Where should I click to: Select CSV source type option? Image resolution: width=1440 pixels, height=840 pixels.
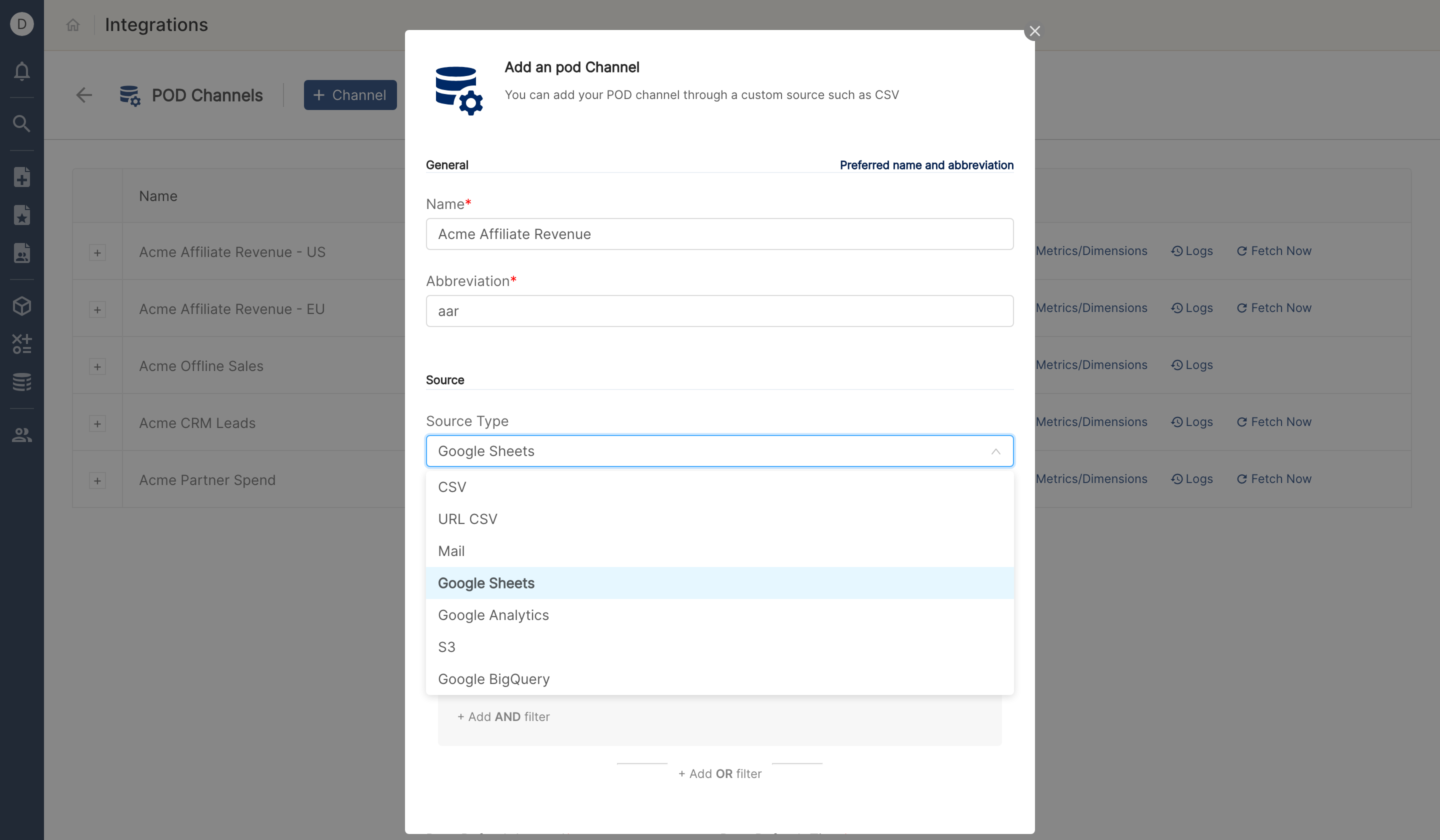tap(719, 487)
